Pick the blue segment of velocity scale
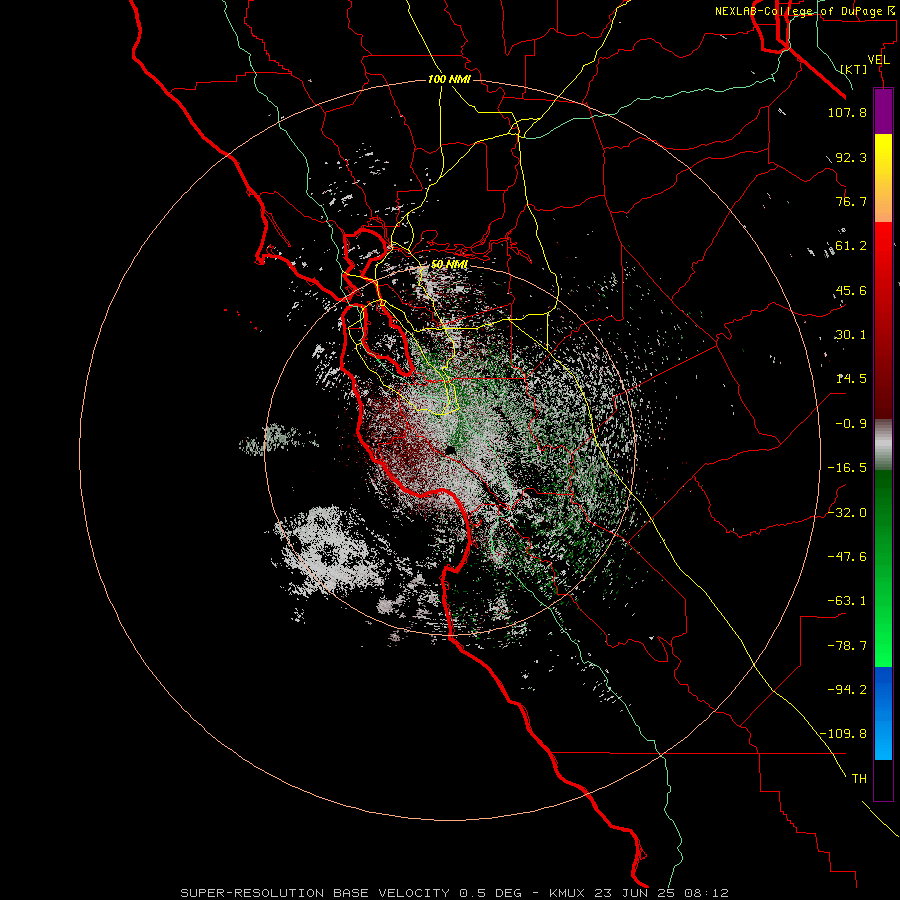The width and height of the screenshot is (900, 900). pyautogui.click(x=883, y=713)
